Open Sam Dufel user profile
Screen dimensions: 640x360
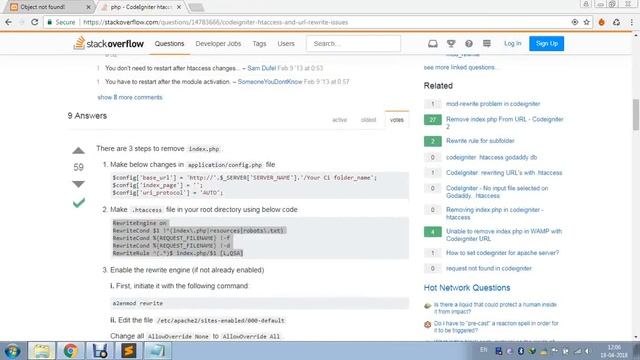click(262, 68)
